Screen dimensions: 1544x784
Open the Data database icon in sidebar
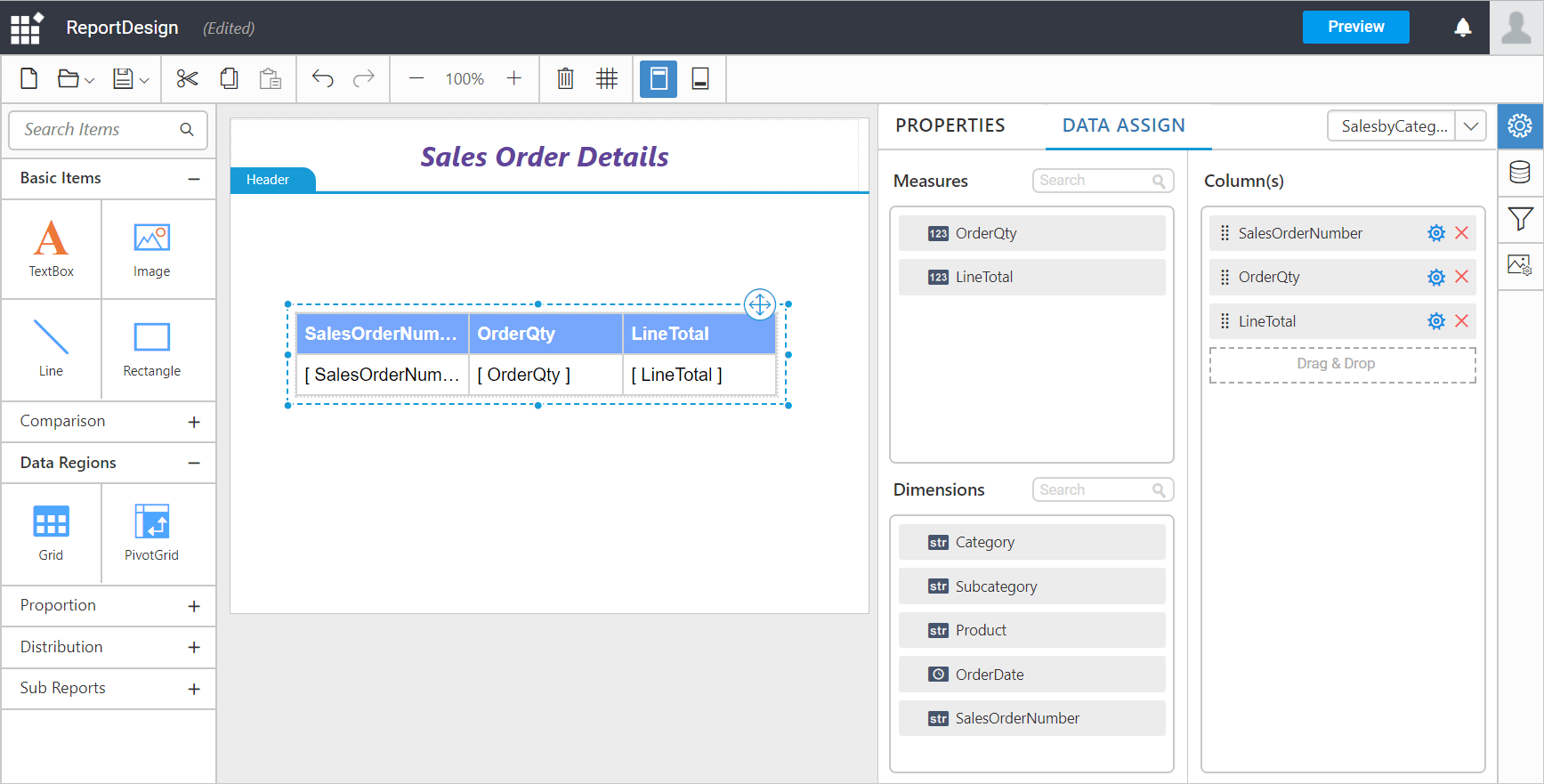1520,172
